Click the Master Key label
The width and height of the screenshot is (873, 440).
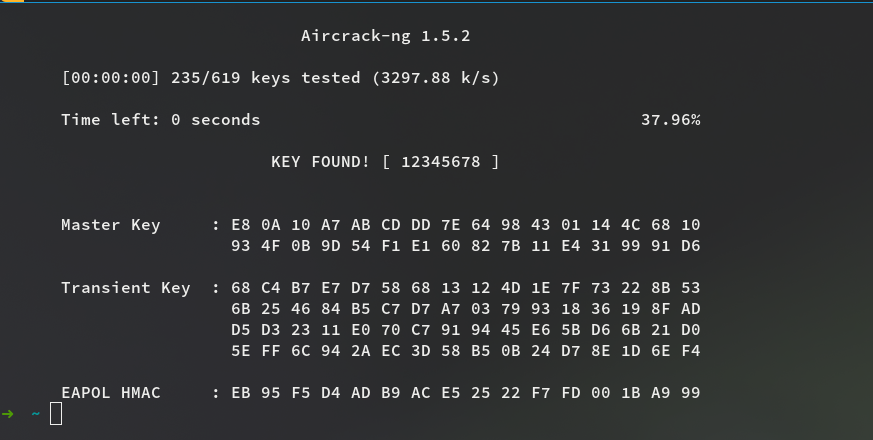click(110, 225)
